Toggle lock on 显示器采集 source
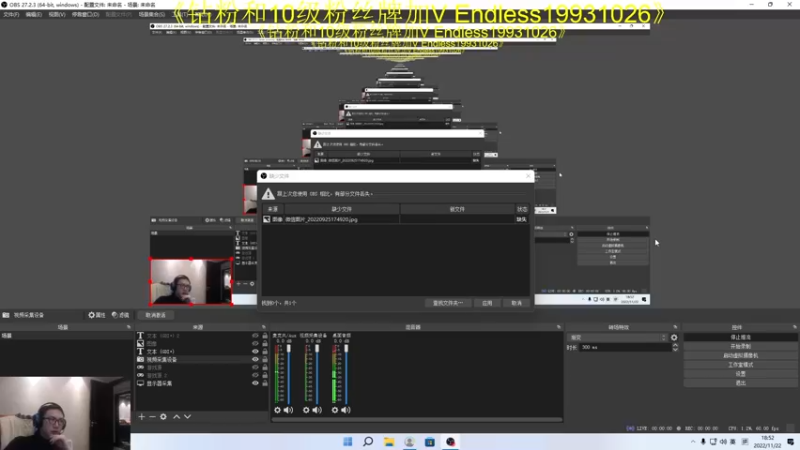The height and width of the screenshot is (450, 800). (265, 383)
